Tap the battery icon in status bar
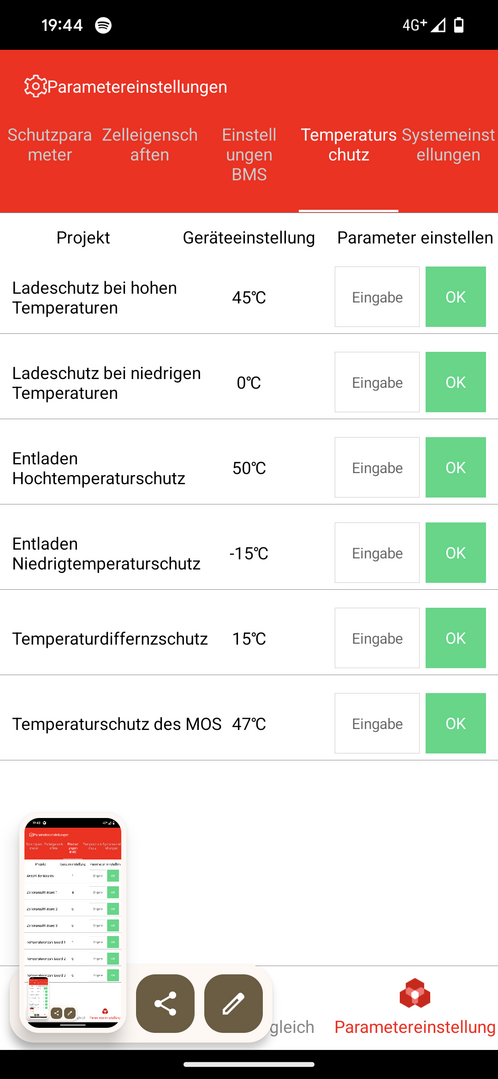Image resolution: width=498 pixels, height=1079 pixels. point(459,25)
